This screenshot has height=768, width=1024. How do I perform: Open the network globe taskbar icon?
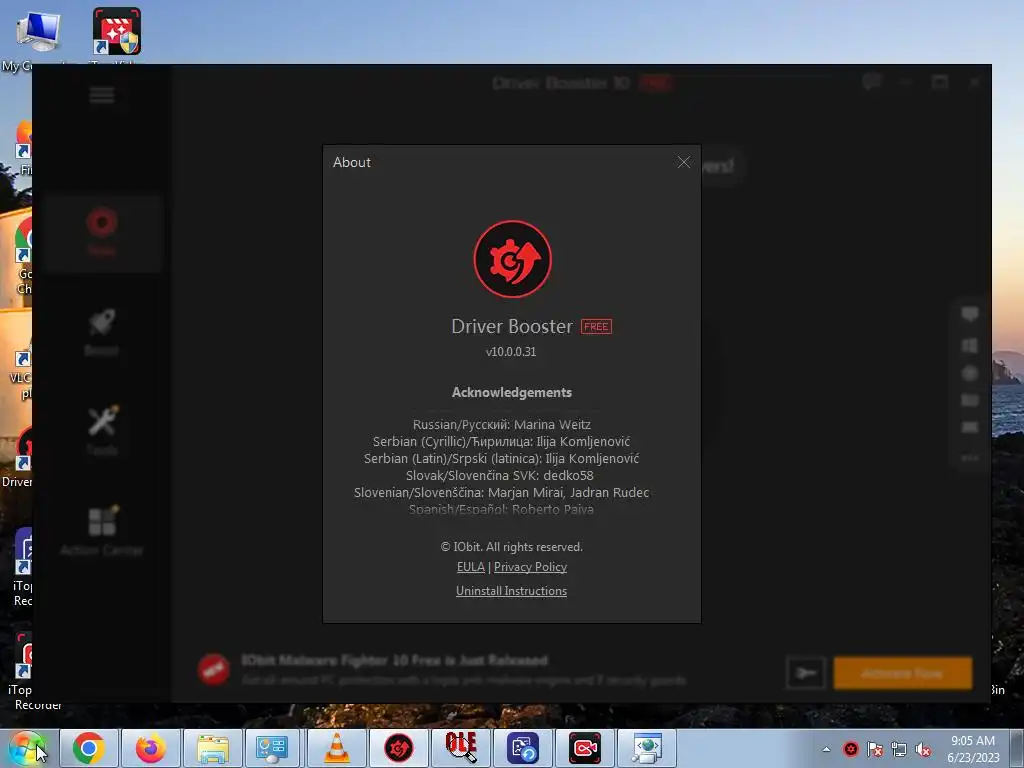[647, 748]
